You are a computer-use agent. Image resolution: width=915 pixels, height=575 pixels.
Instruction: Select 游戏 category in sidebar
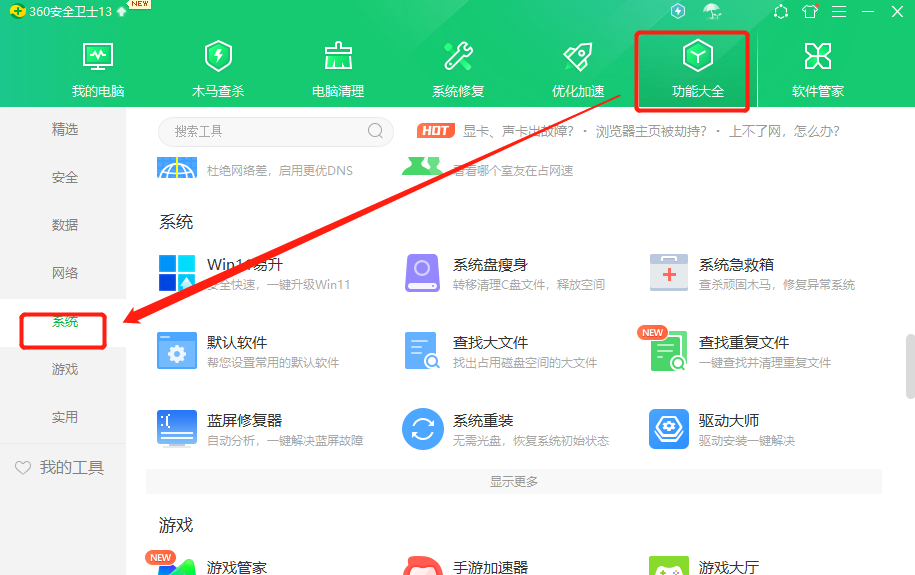65,369
